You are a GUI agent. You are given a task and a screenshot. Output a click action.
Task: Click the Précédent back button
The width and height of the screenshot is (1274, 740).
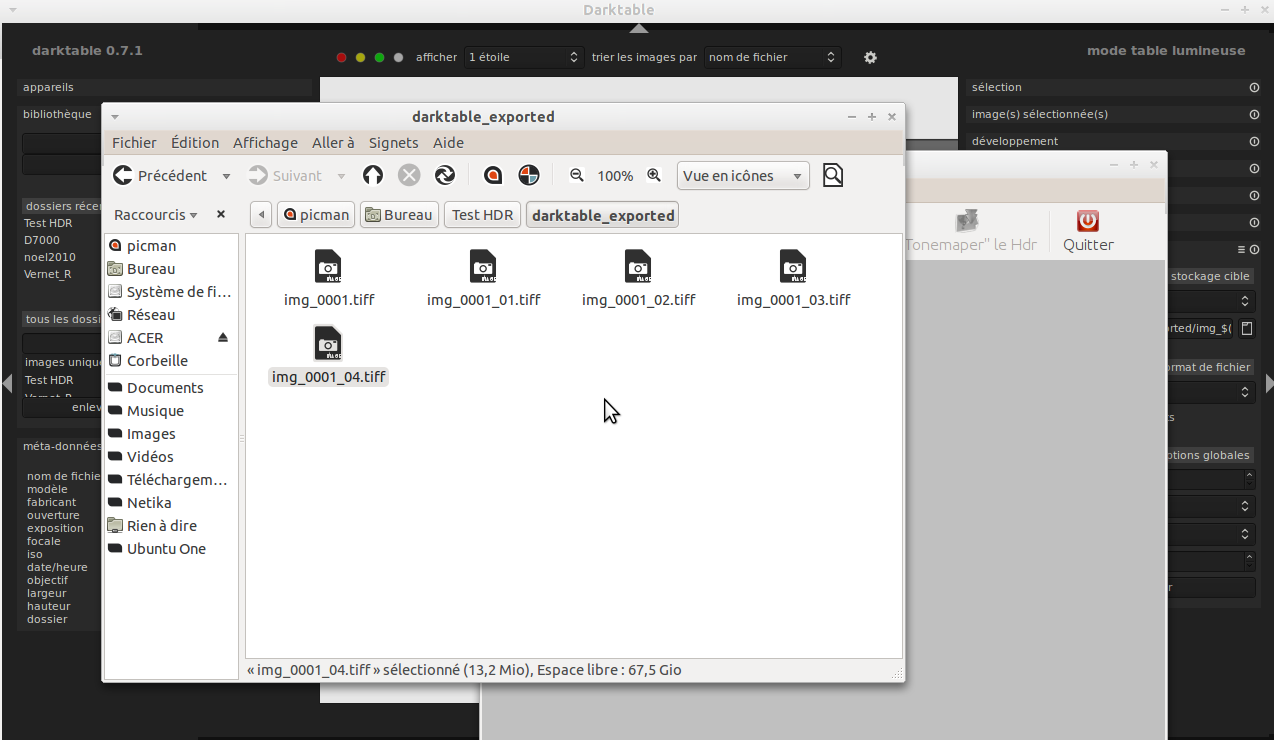160,175
